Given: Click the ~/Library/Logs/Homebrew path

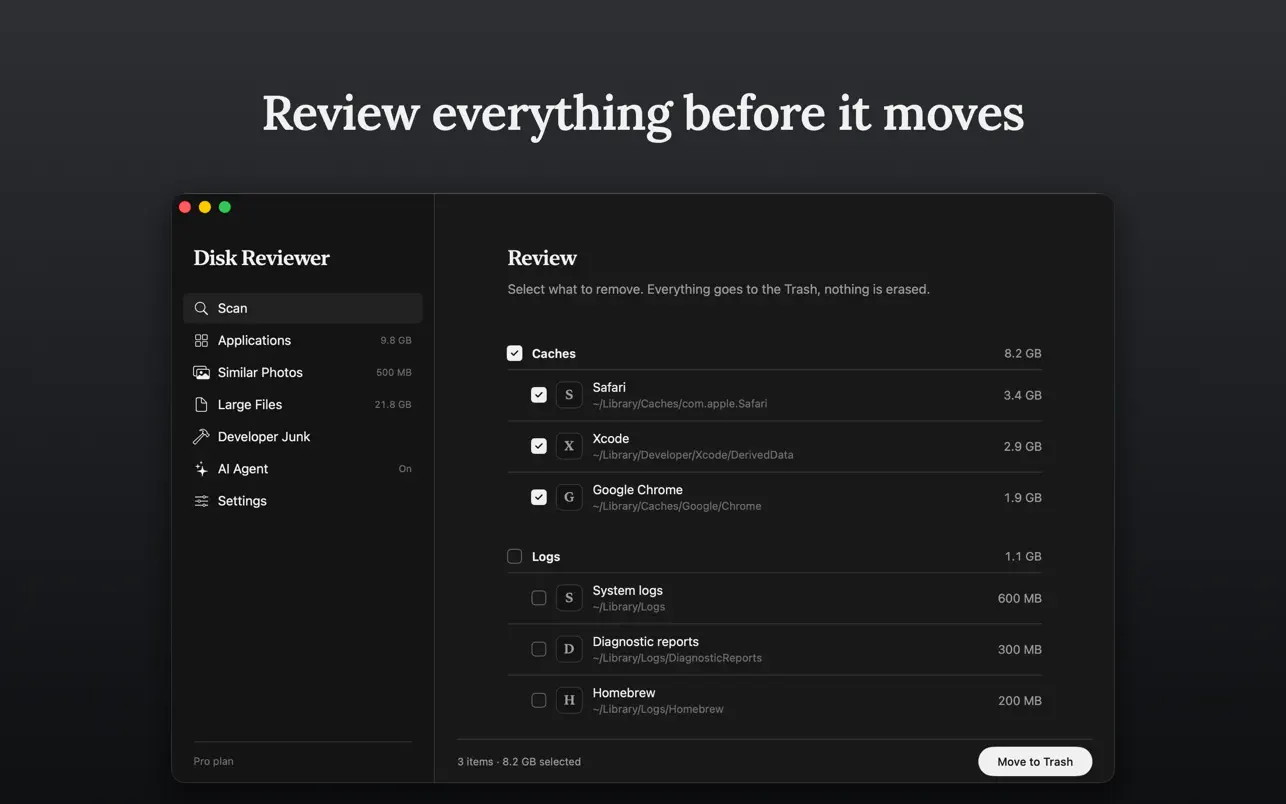Looking at the screenshot, I should pos(658,709).
